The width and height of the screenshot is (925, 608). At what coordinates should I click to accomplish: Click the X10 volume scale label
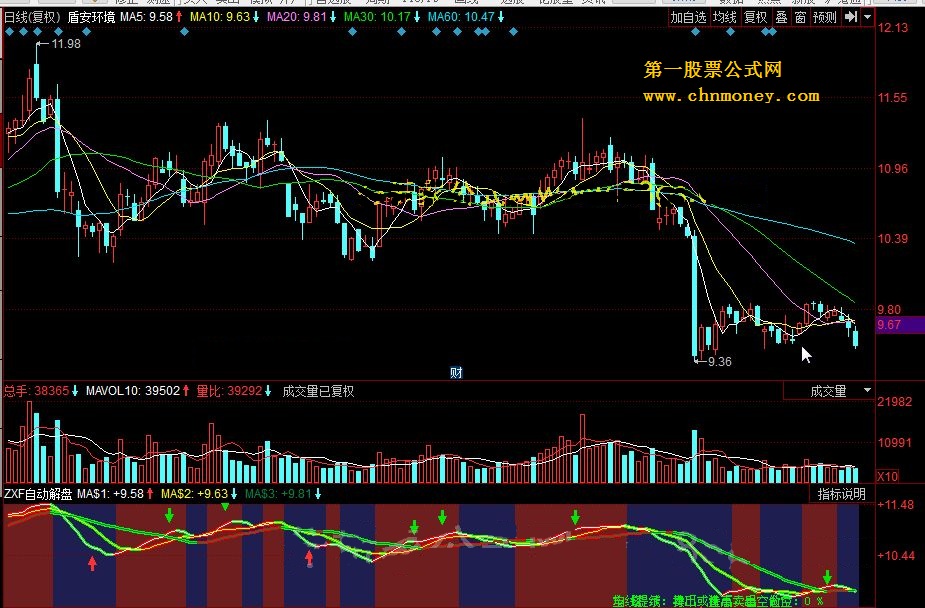tap(887, 476)
